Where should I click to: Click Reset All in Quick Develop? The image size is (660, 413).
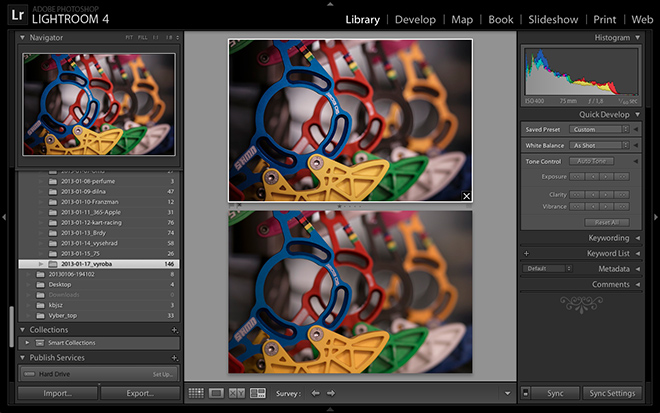[607, 222]
